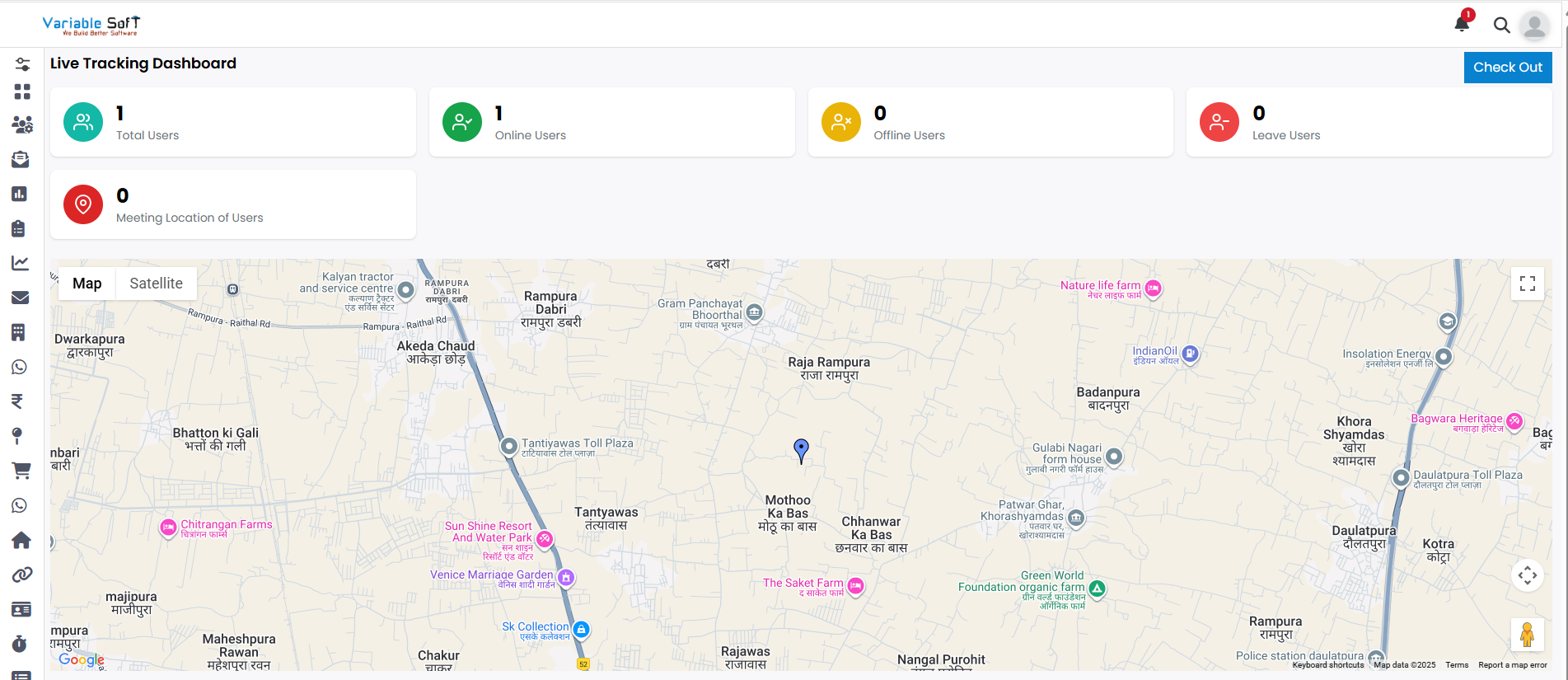
Task: Click the 'Offline Users' label
Action: (910, 135)
